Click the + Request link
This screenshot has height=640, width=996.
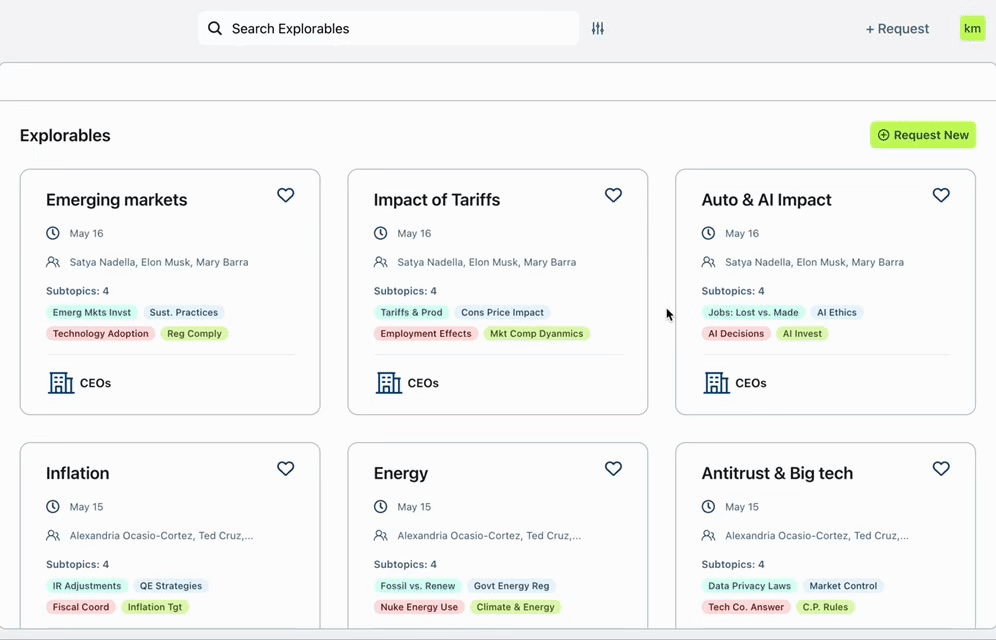click(897, 29)
